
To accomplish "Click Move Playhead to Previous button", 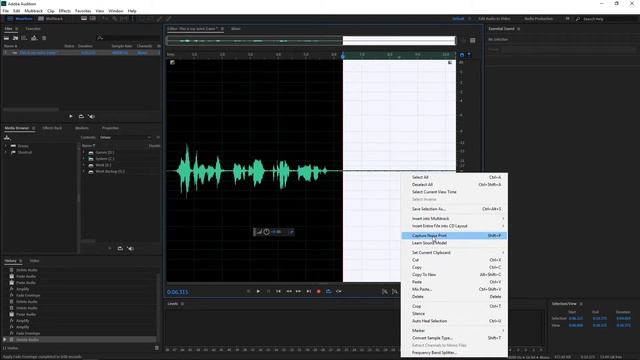I will [x=278, y=291].
